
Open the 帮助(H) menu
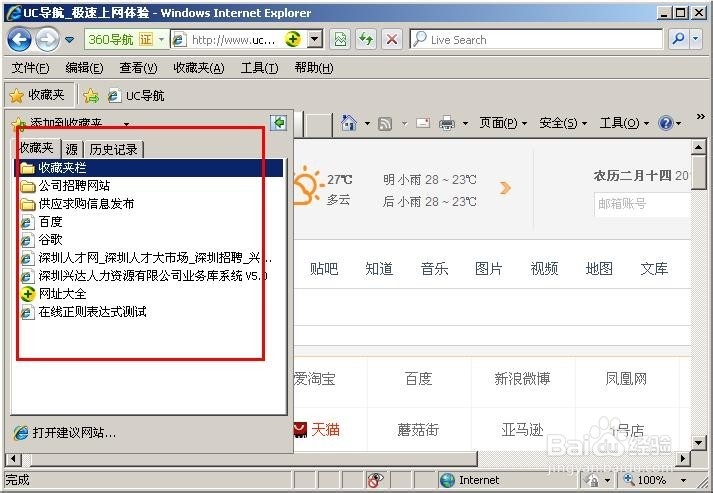[x=314, y=68]
